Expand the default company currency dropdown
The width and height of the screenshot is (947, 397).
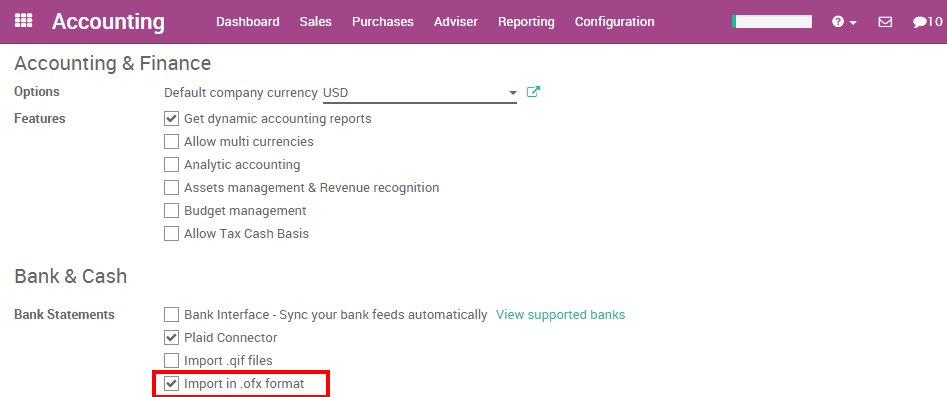[x=513, y=93]
